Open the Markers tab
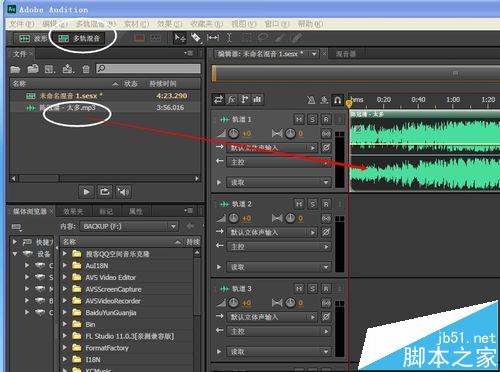 (106, 211)
